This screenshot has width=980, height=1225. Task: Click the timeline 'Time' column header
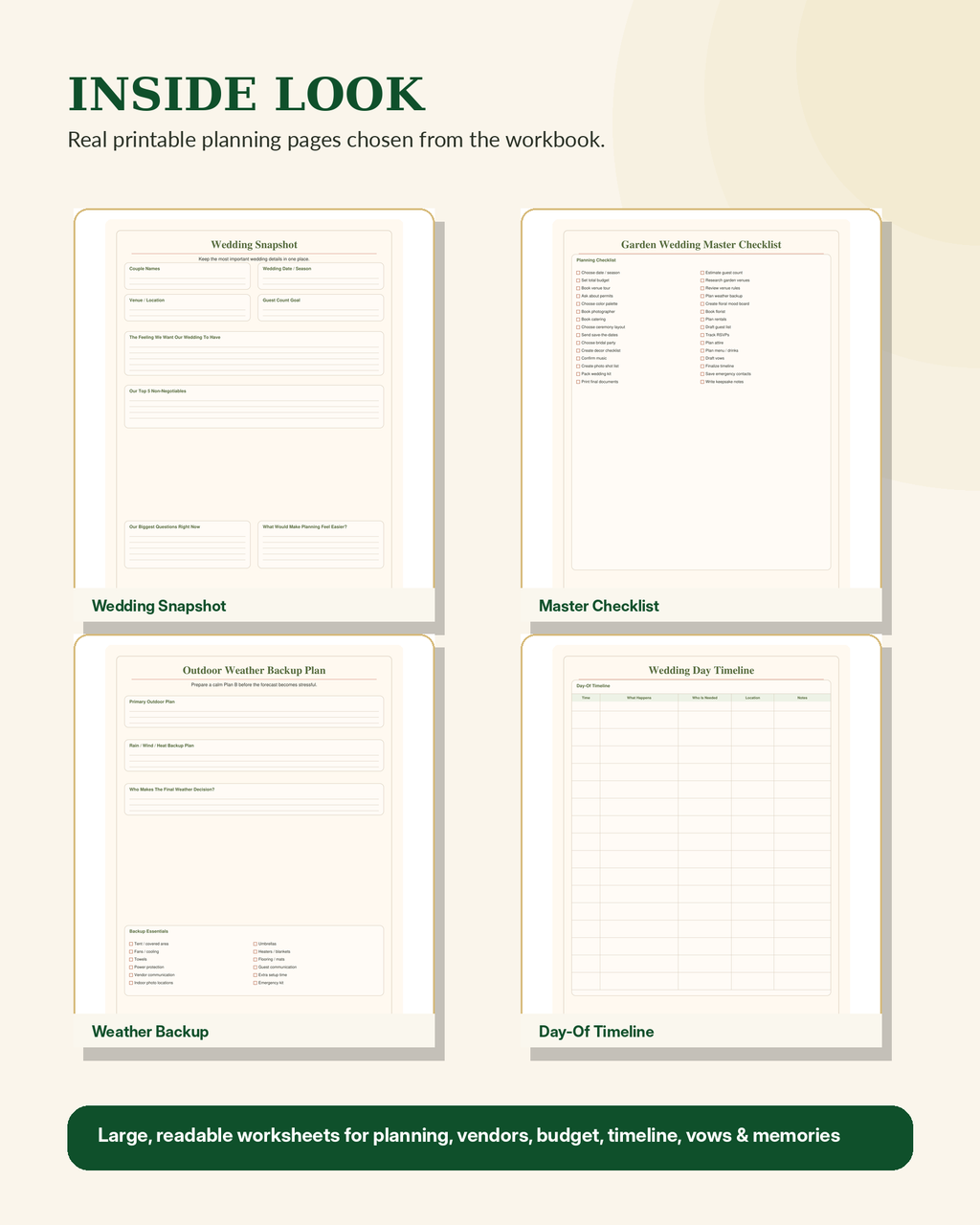586,698
